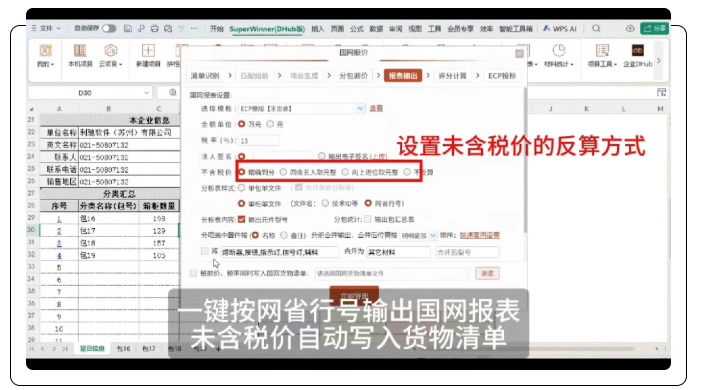Click the green 分享 button

(655, 28)
